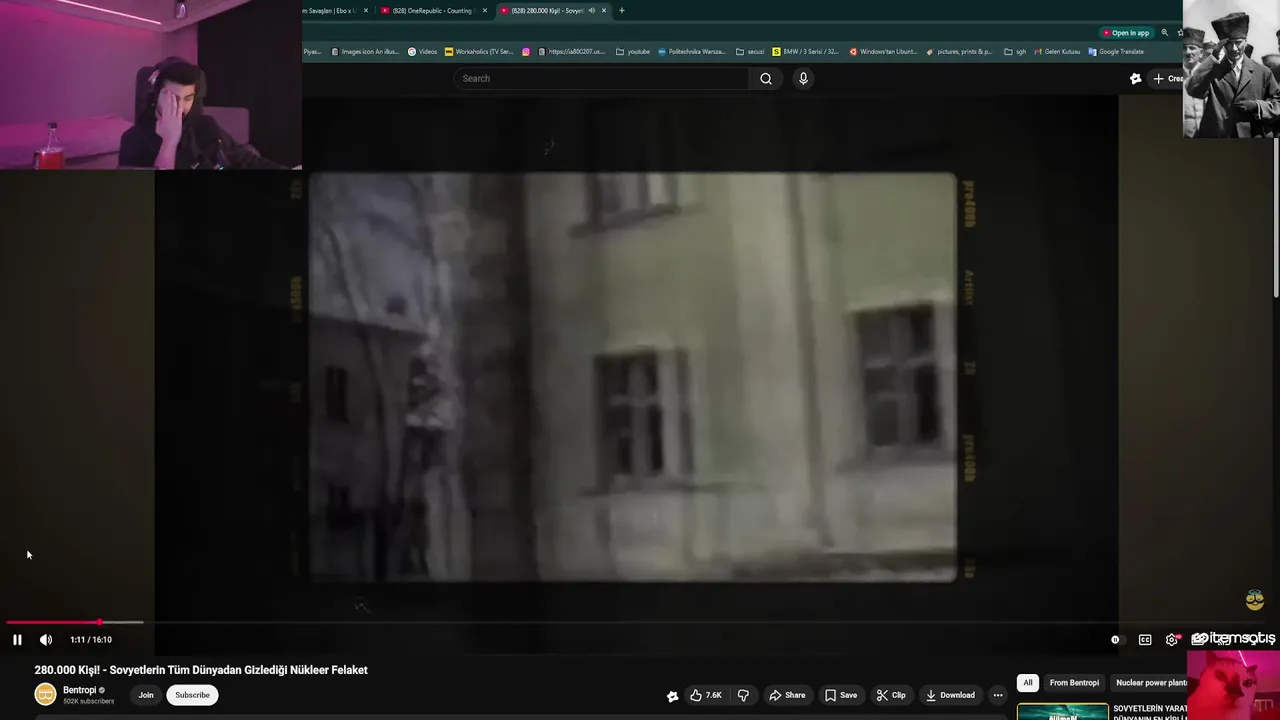Screen dimensions: 1280x720
Task: Open the recommended SOVYETLERIN video thumbnail
Action: click(x=1062, y=712)
